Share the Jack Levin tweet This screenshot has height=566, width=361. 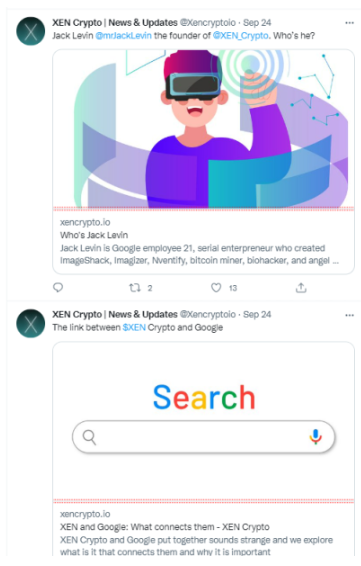click(301, 288)
